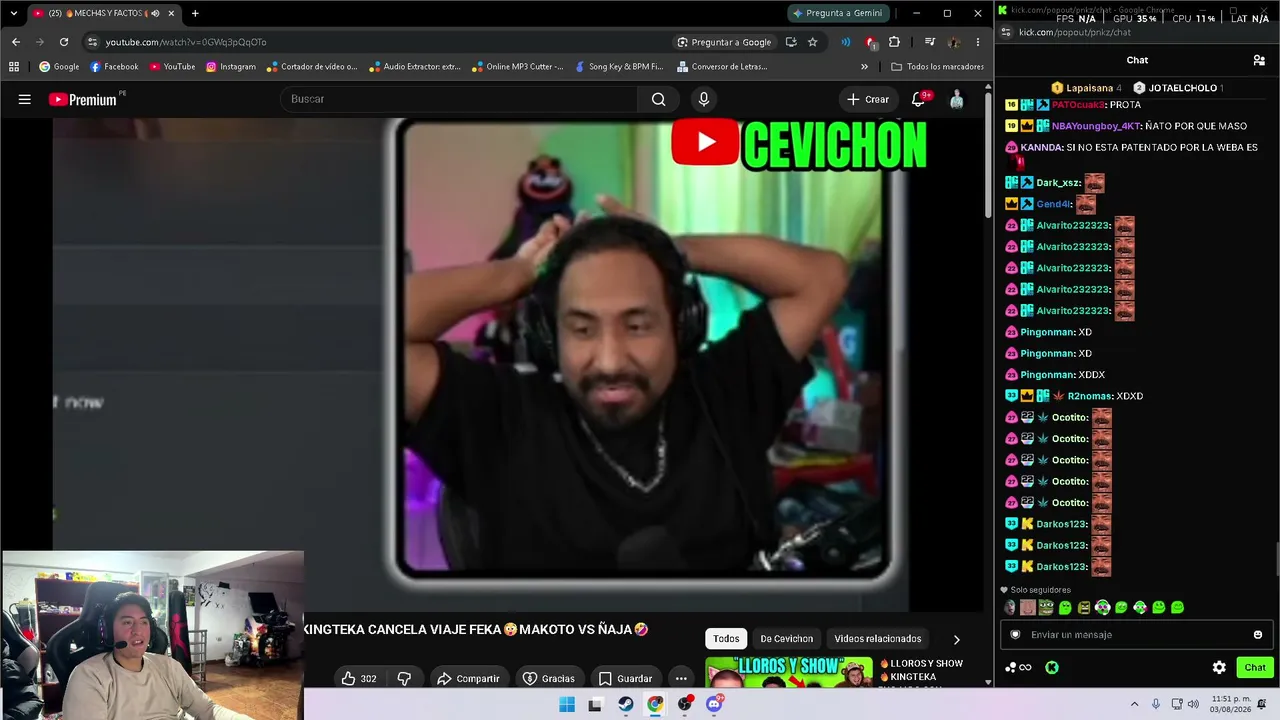Open Discord from the taskbar
The height and width of the screenshot is (720, 1280).
tap(714, 704)
